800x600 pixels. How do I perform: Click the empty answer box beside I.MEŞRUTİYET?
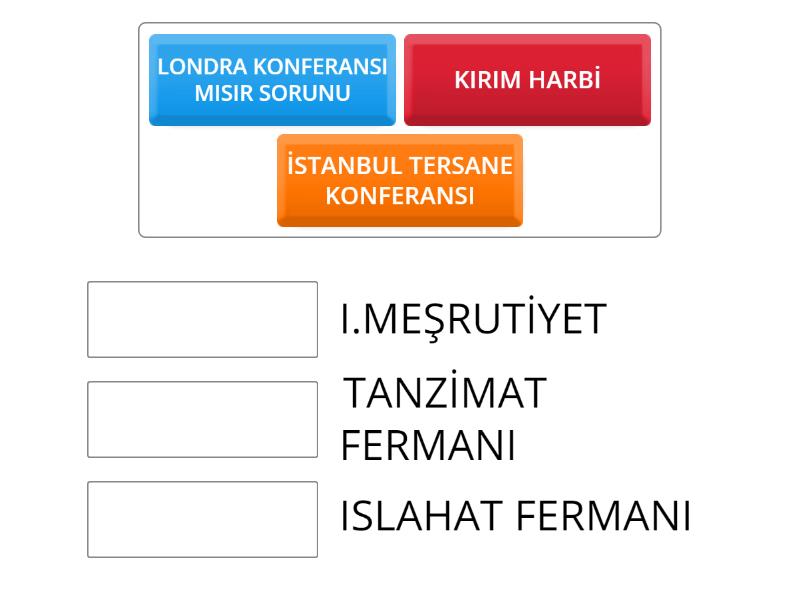coord(203,319)
